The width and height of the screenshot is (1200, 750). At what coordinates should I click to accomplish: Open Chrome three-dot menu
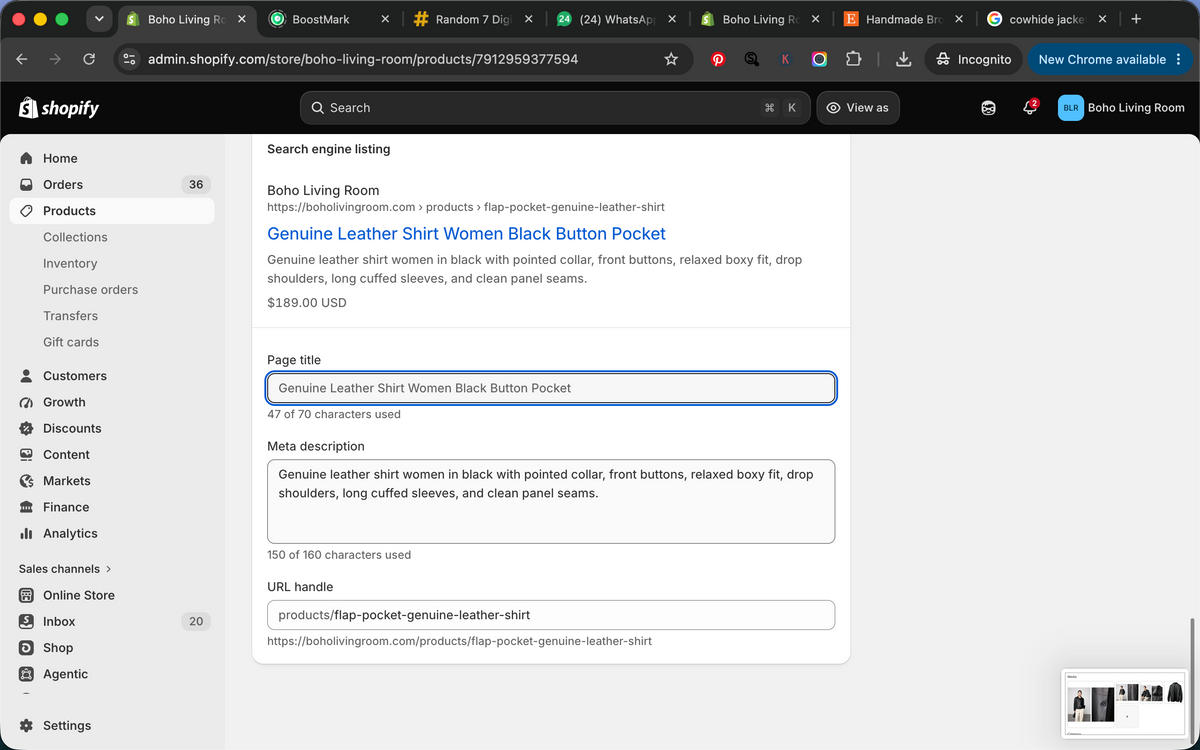(1179, 59)
